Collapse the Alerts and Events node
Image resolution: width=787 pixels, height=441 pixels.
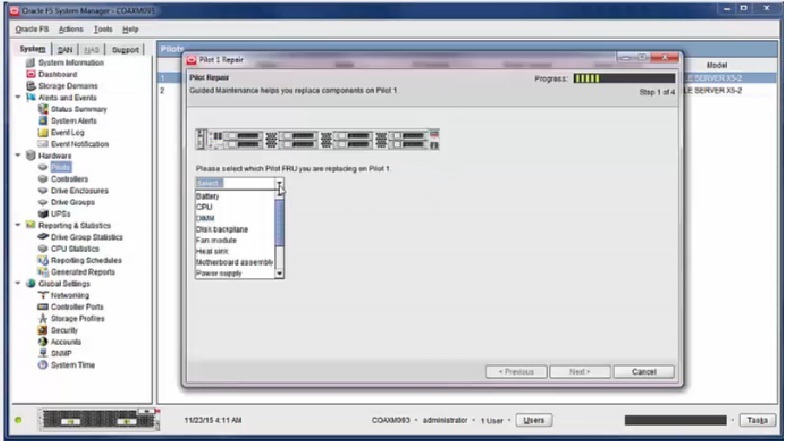point(19,97)
